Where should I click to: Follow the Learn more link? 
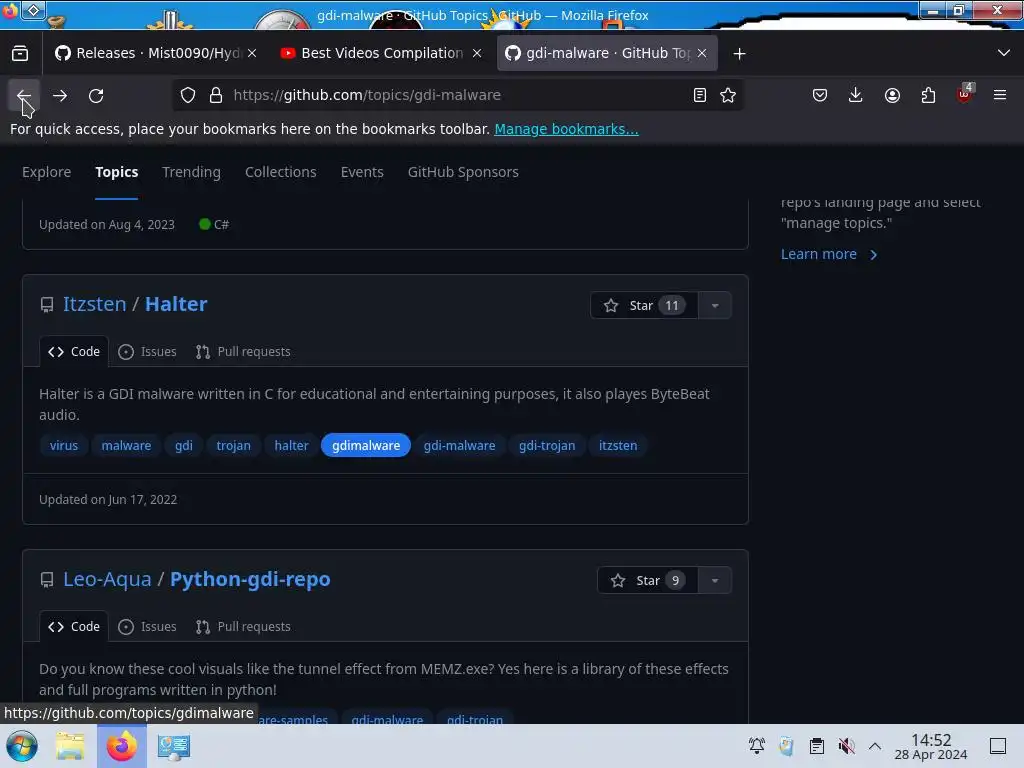pos(829,254)
